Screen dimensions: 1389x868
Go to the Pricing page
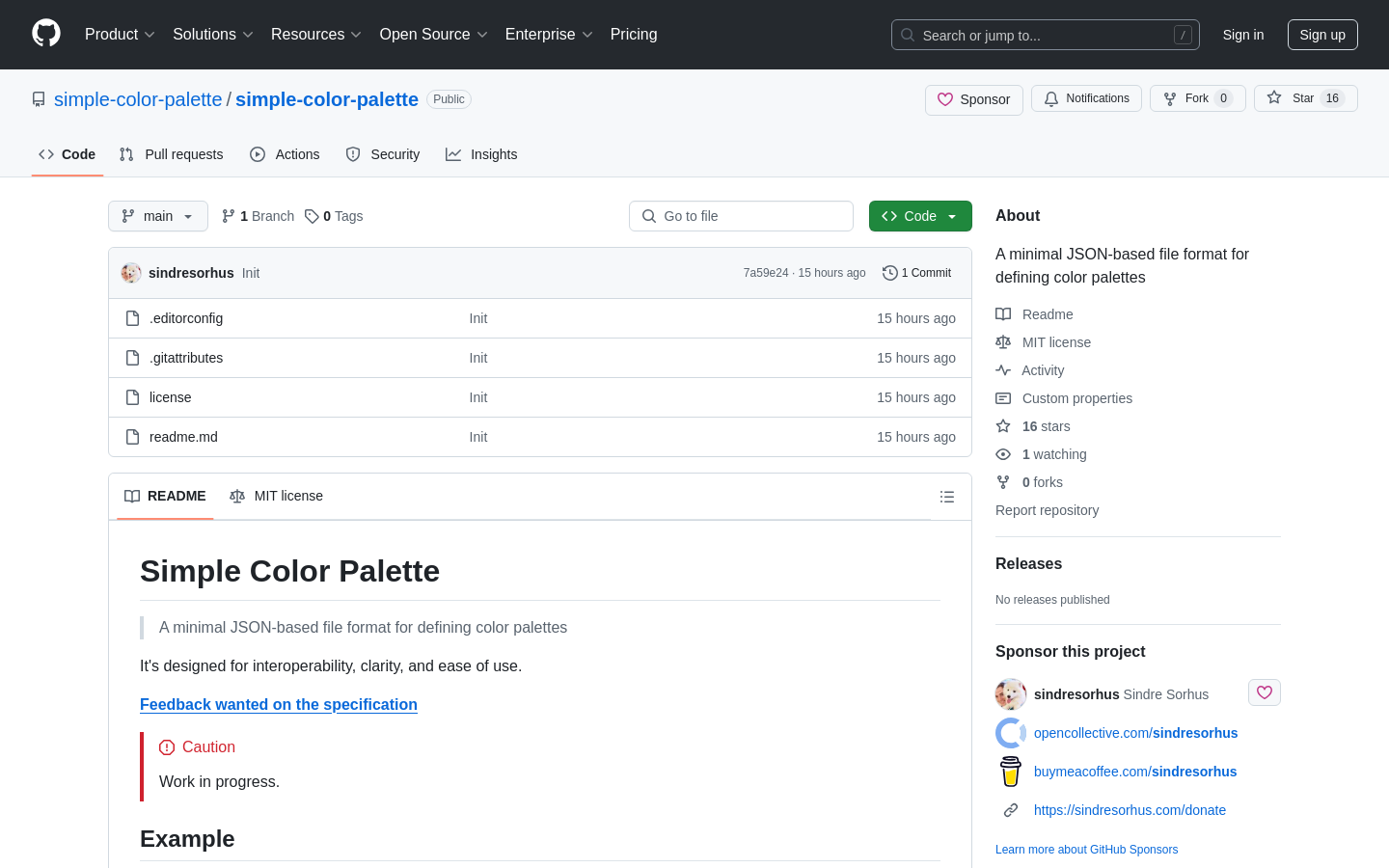(x=634, y=35)
